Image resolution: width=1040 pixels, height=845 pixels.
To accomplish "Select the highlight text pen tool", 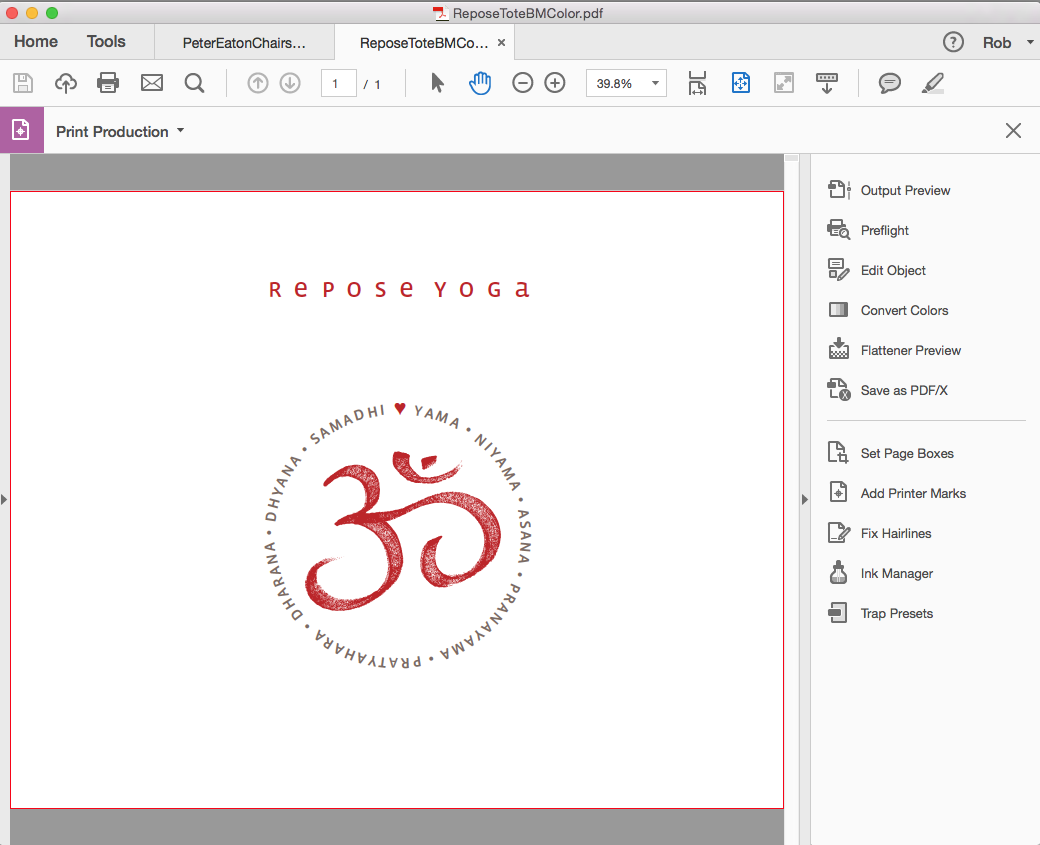I will click(932, 83).
